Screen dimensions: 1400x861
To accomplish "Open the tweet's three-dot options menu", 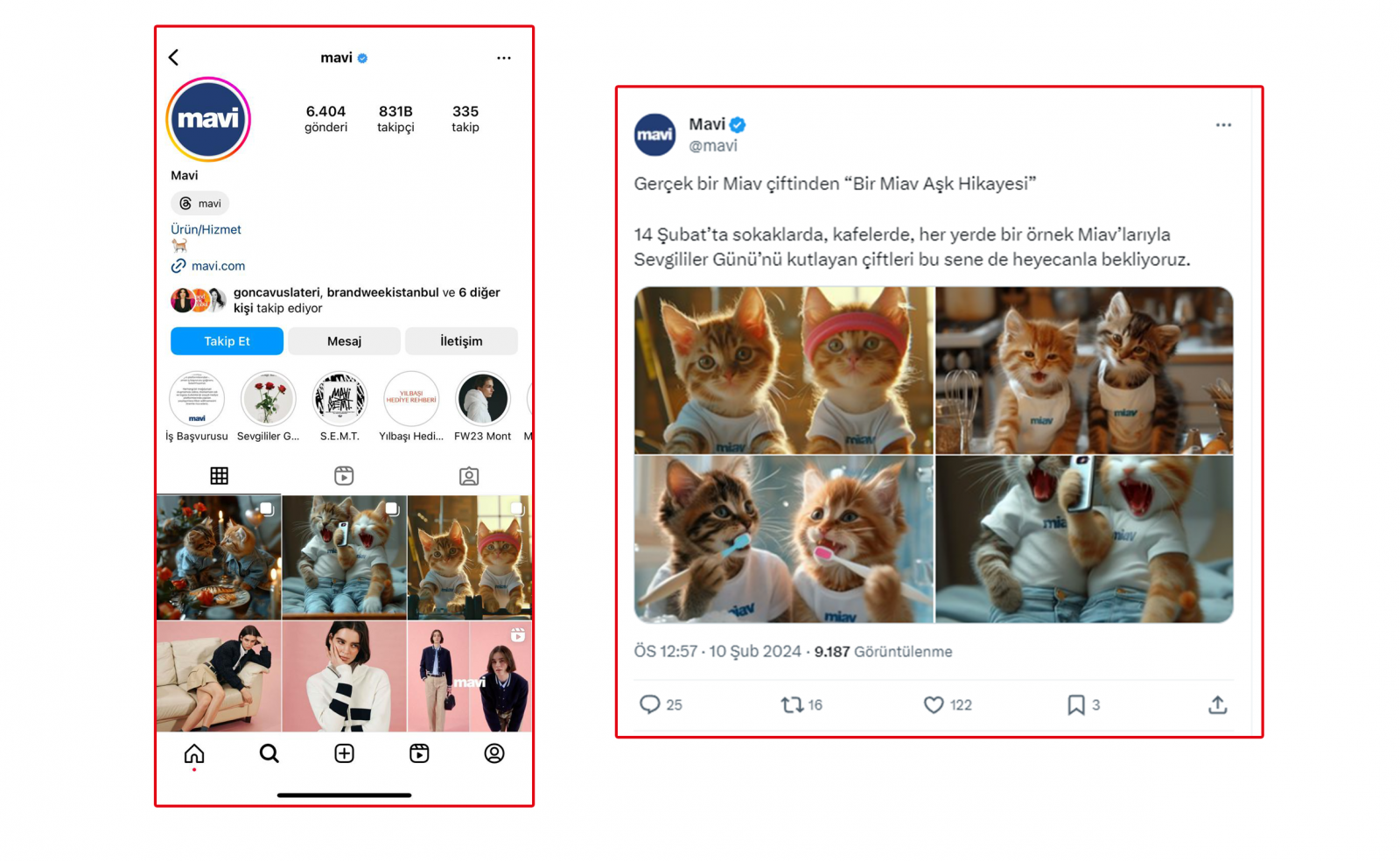I will point(1222,125).
